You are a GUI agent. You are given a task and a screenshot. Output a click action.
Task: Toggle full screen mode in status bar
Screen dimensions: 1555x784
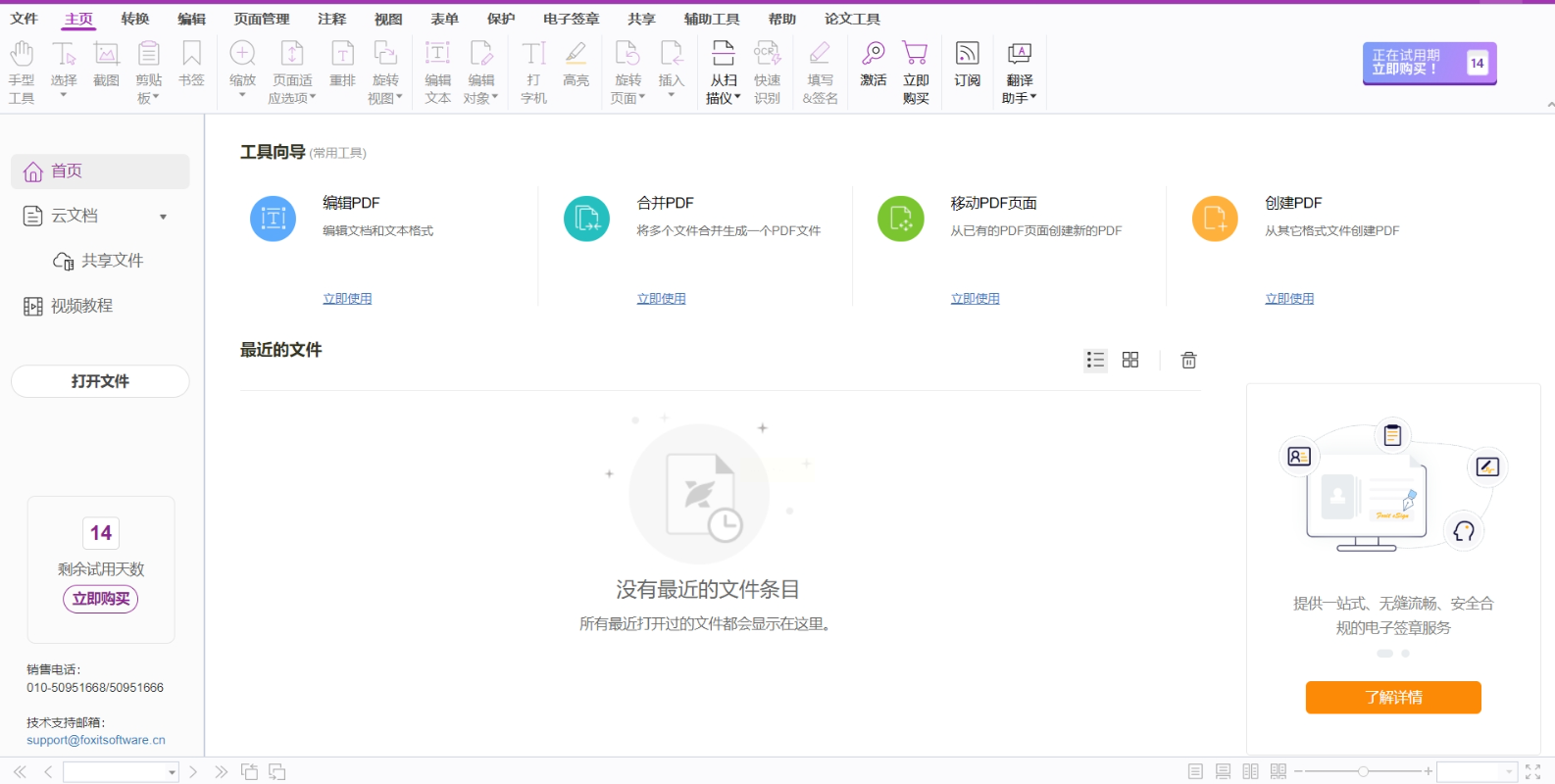pos(1532,772)
